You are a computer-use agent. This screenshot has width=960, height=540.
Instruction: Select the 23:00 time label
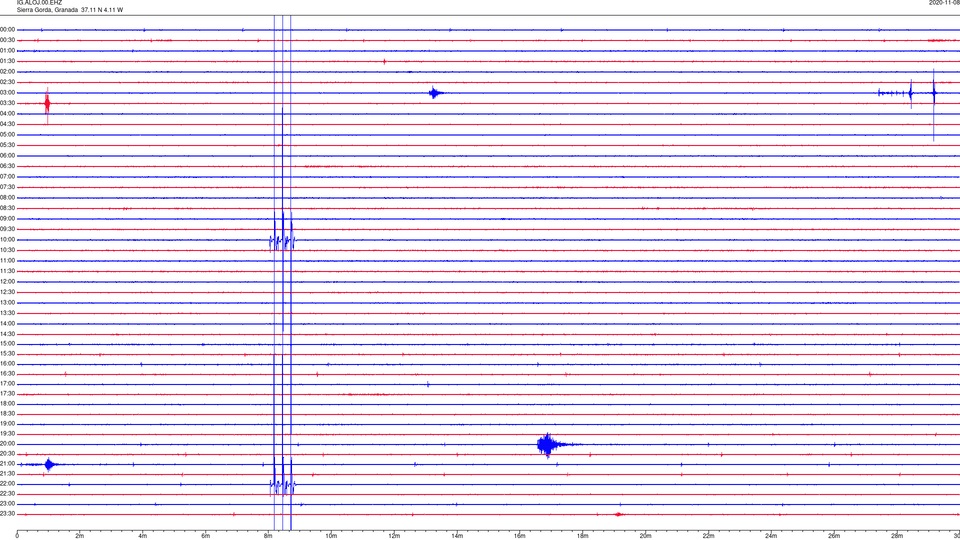click(x=7, y=503)
